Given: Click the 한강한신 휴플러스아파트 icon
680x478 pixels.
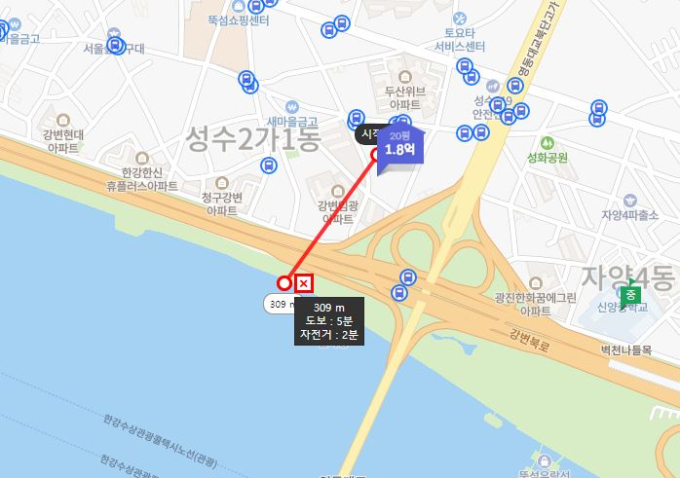Looking at the screenshot, I should pos(142,158).
